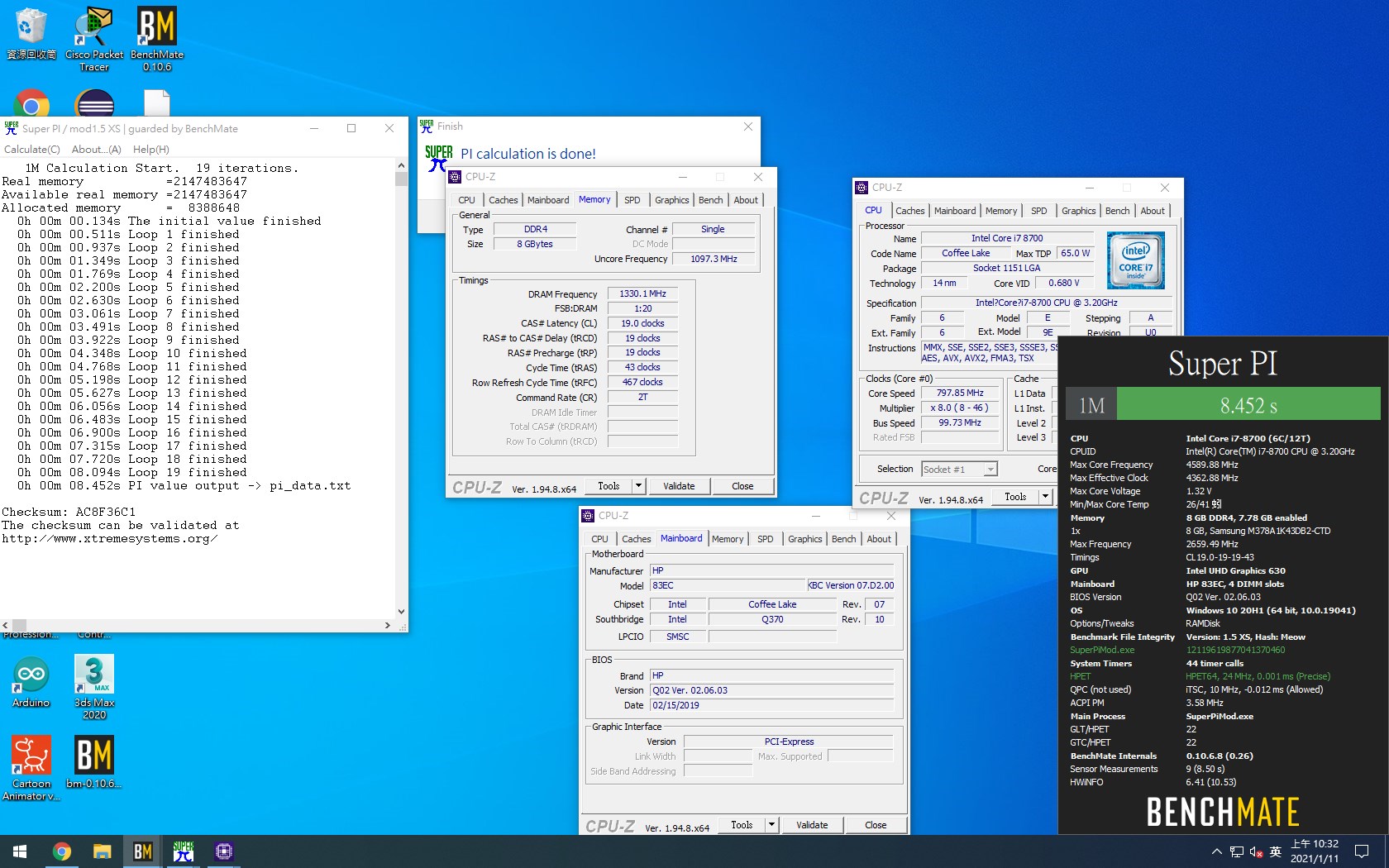Switch to CPU-Z taskbar icon
The height and width of the screenshot is (868, 1389).
[x=223, y=851]
